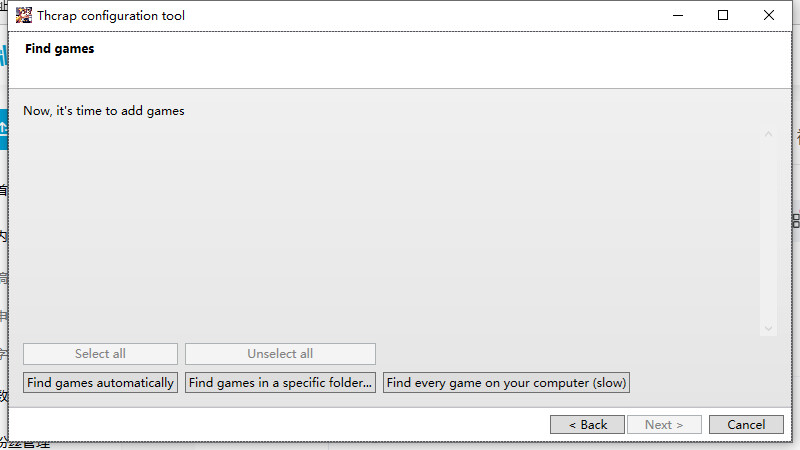
Task: Click Find games automatically
Action: pos(100,383)
